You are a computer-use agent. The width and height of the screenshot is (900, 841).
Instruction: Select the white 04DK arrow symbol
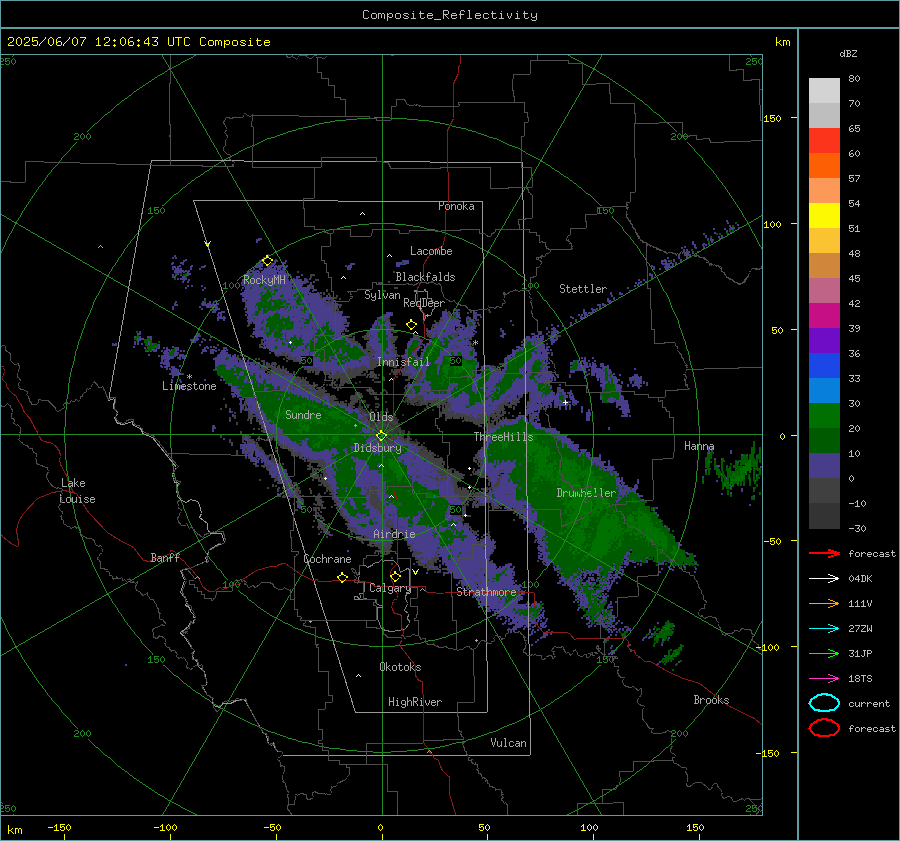point(824,579)
